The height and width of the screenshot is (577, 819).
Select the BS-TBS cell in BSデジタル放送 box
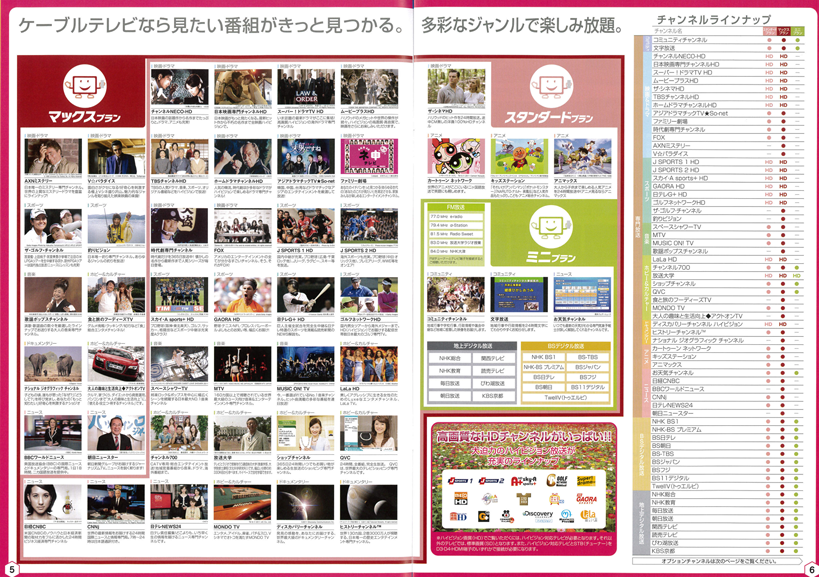pos(588,357)
